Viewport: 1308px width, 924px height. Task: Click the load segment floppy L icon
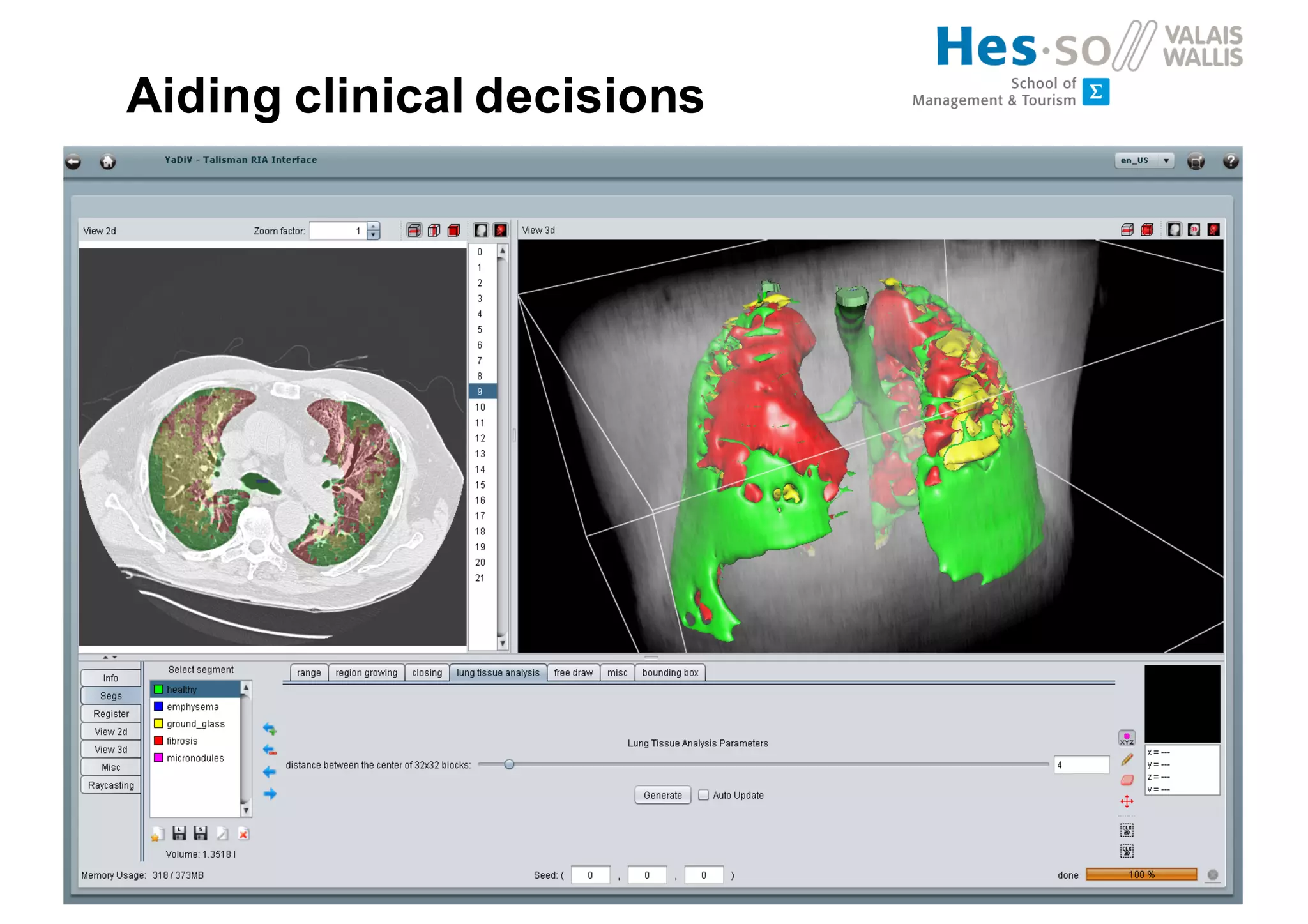(x=179, y=833)
